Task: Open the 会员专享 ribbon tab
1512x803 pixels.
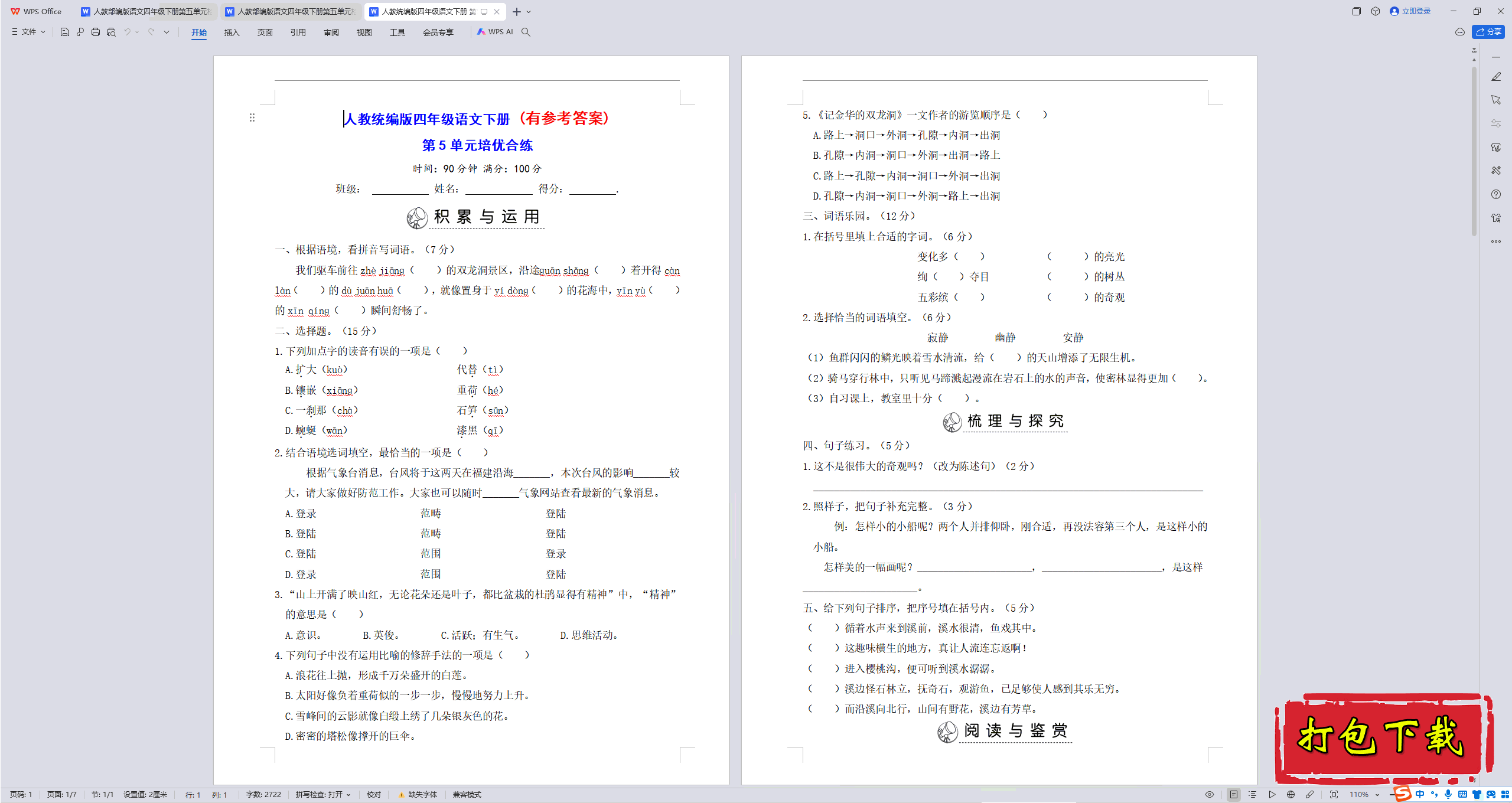Action: coord(438,32)
